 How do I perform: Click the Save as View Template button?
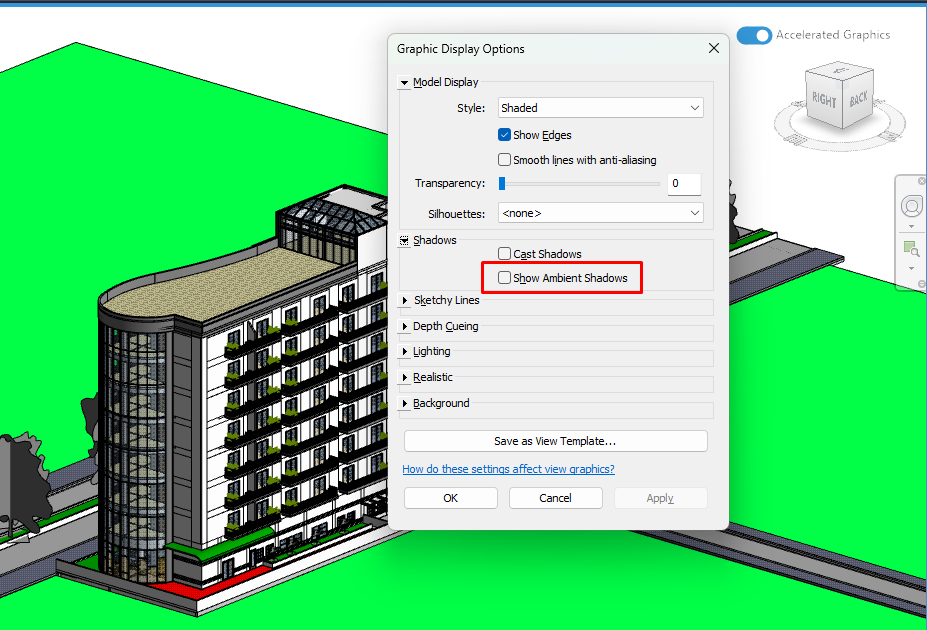click(x=556, y=441)
